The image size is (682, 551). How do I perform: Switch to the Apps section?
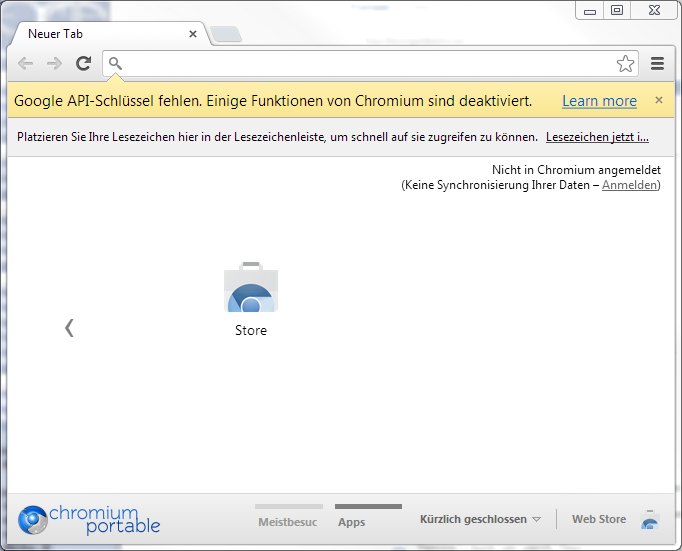coord(368,518)
